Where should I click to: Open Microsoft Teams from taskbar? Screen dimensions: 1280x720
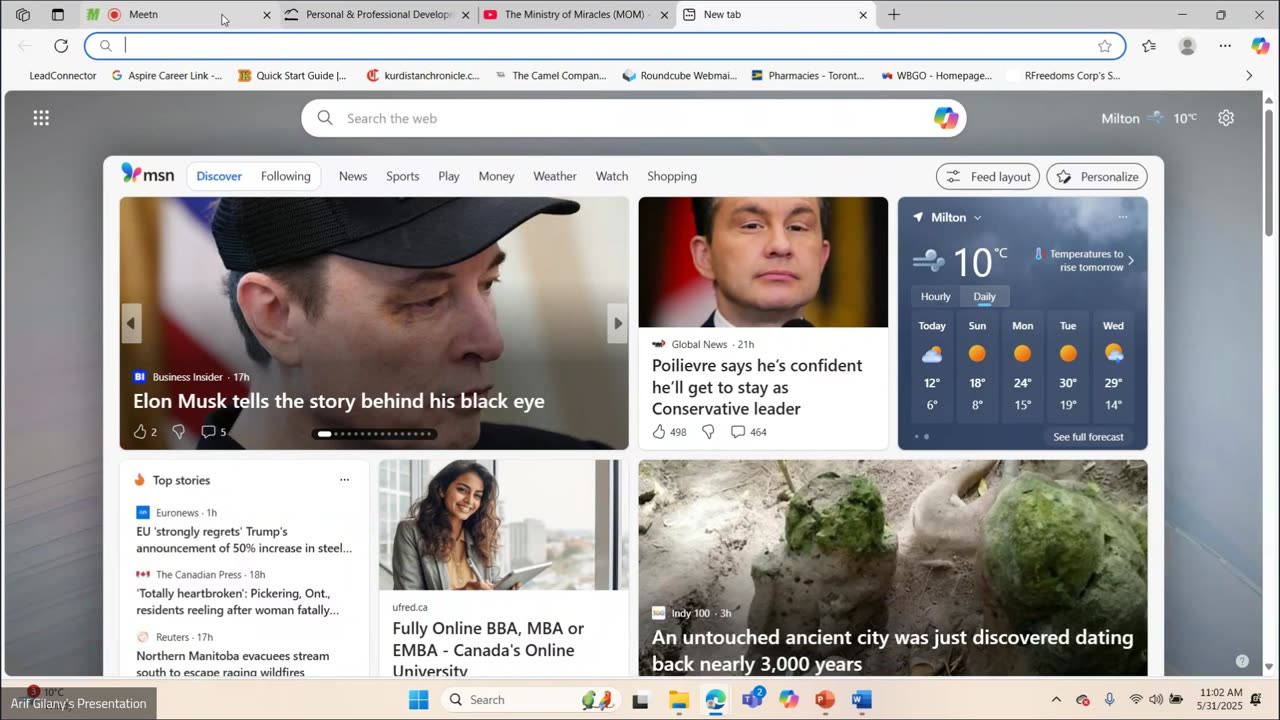(752, 700)
